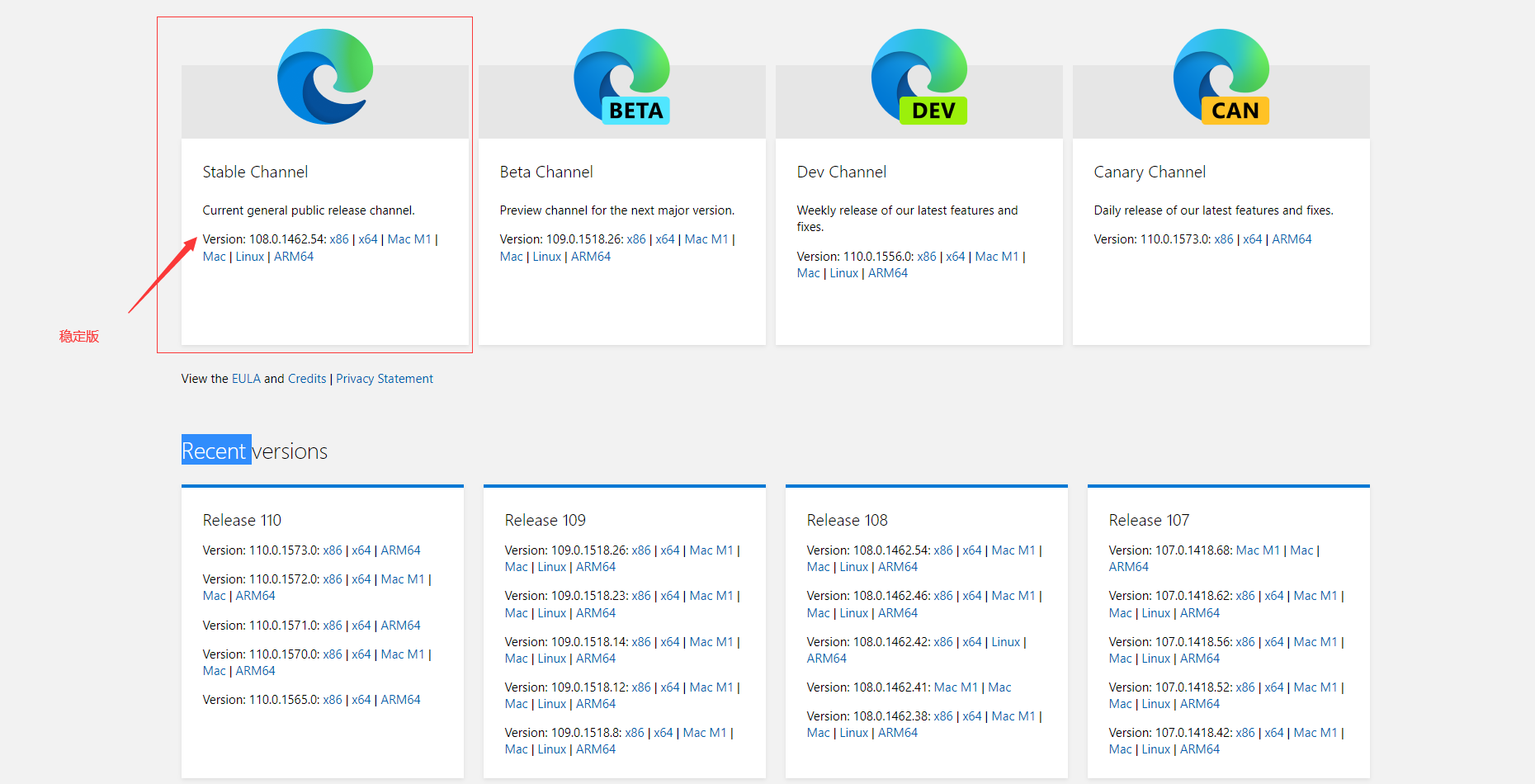Viewport: 1535px width, 784px height.
Task: Open the EULA link
Action: (246, 379)
